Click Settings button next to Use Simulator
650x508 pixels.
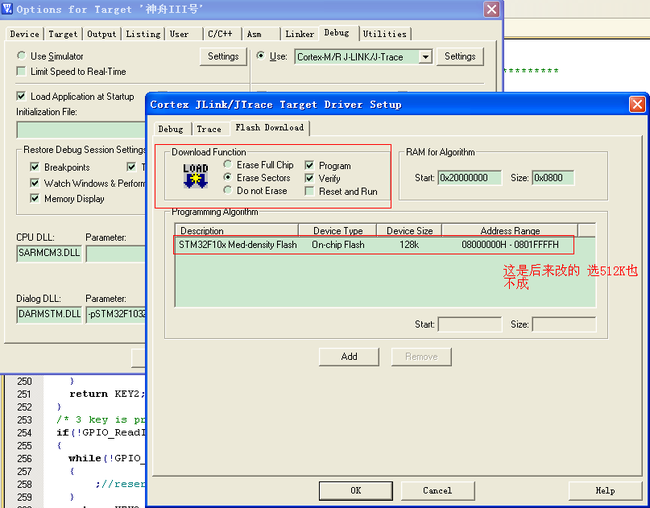click(x=223, y=56)
